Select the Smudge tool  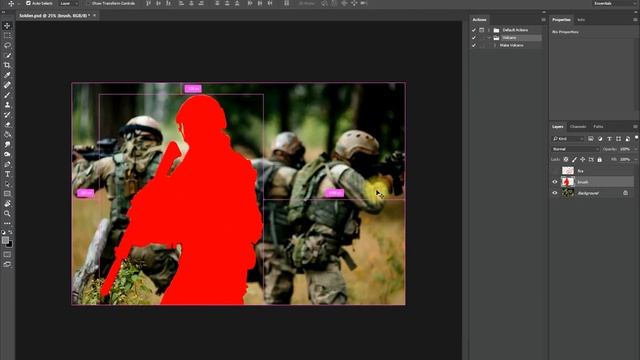pyautogui.click(x=7, y=144)
